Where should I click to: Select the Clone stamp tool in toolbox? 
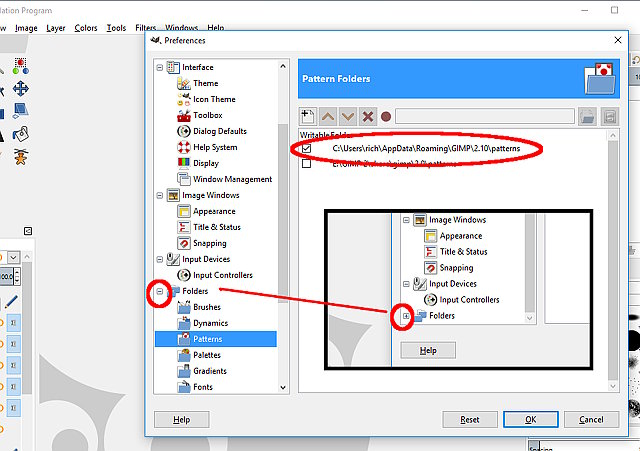(20, 133)
